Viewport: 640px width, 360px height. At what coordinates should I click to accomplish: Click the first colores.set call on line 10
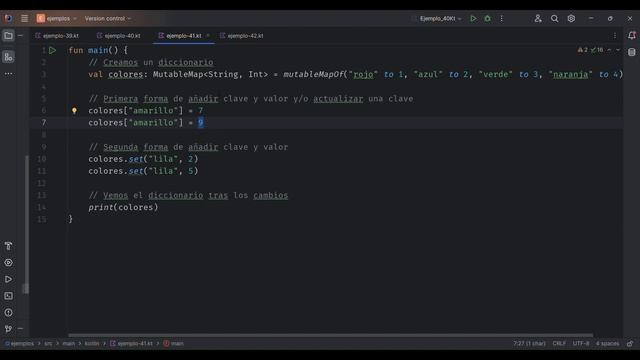143,159
